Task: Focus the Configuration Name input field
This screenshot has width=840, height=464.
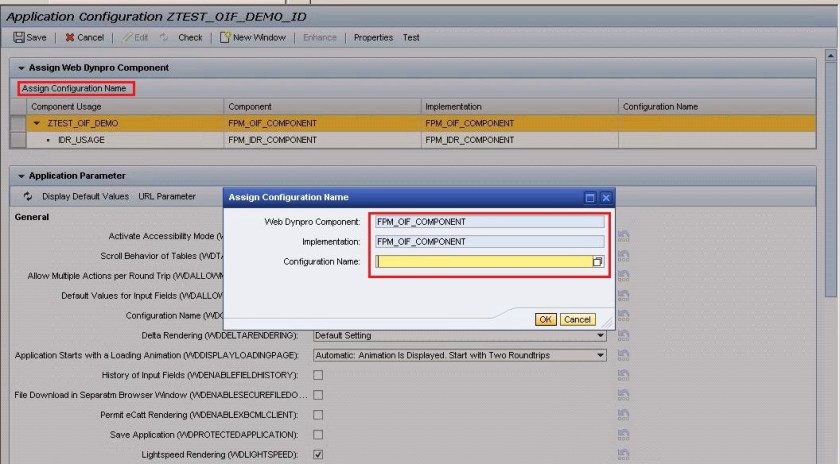Action: point(484,261)
